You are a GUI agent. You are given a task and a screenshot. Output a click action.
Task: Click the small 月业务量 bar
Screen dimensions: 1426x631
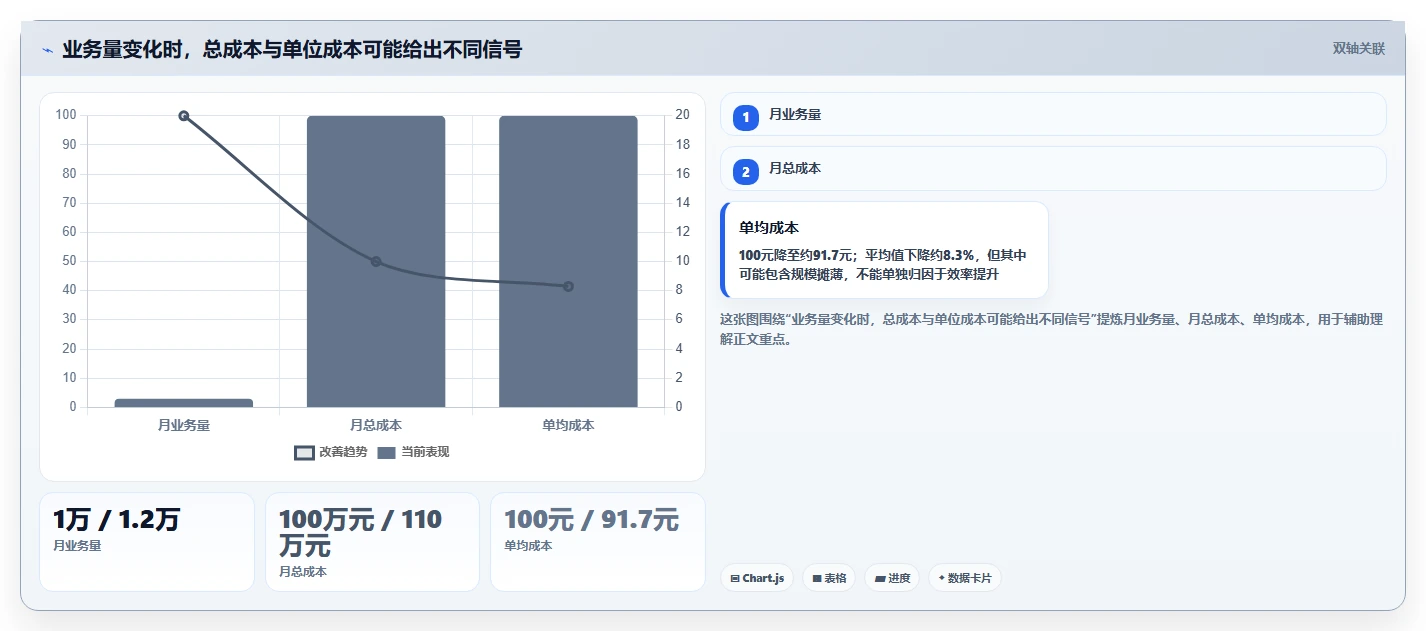[184, 403]
